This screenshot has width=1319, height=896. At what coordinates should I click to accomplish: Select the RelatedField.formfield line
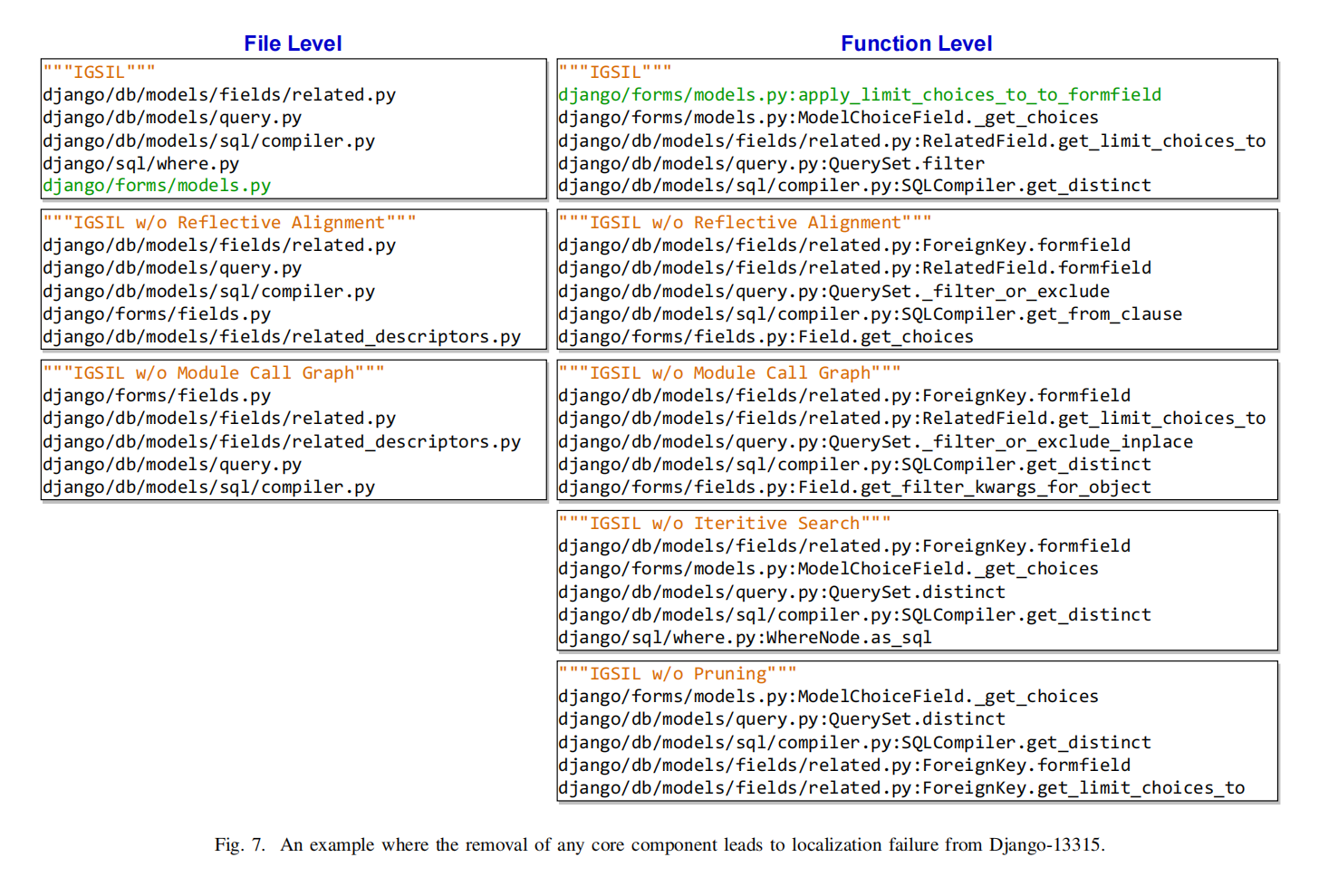coord(855,268)
